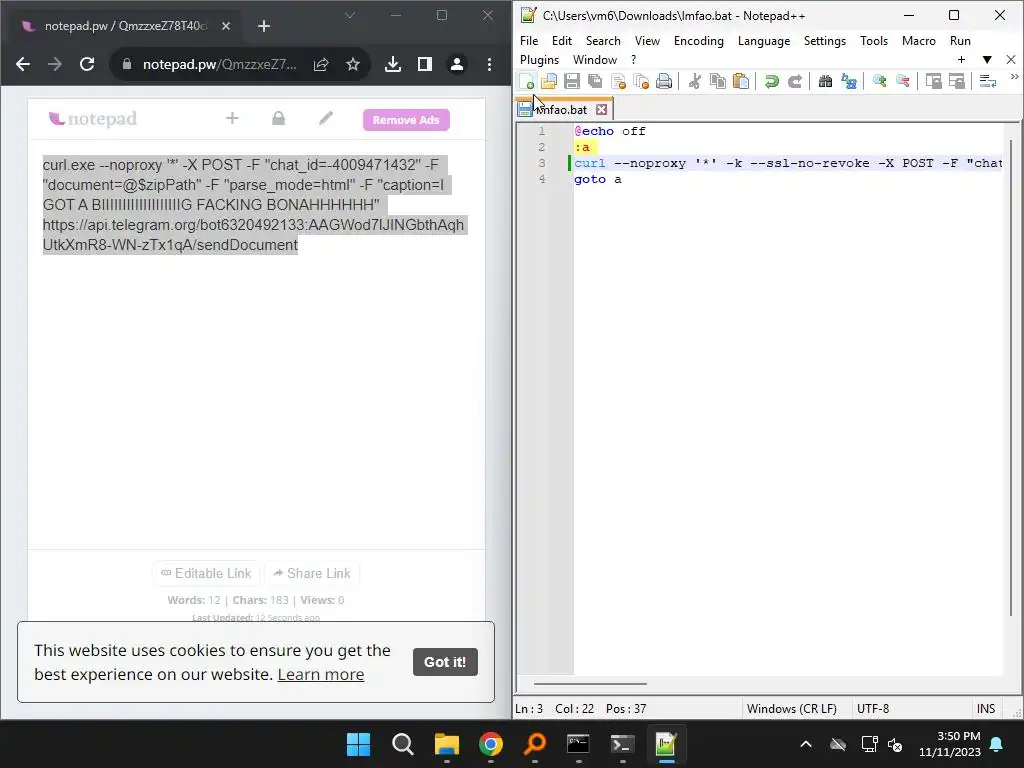Bookmark this page with the star icon
Viewport: 1024px width, 768px height.
point(353,64)
